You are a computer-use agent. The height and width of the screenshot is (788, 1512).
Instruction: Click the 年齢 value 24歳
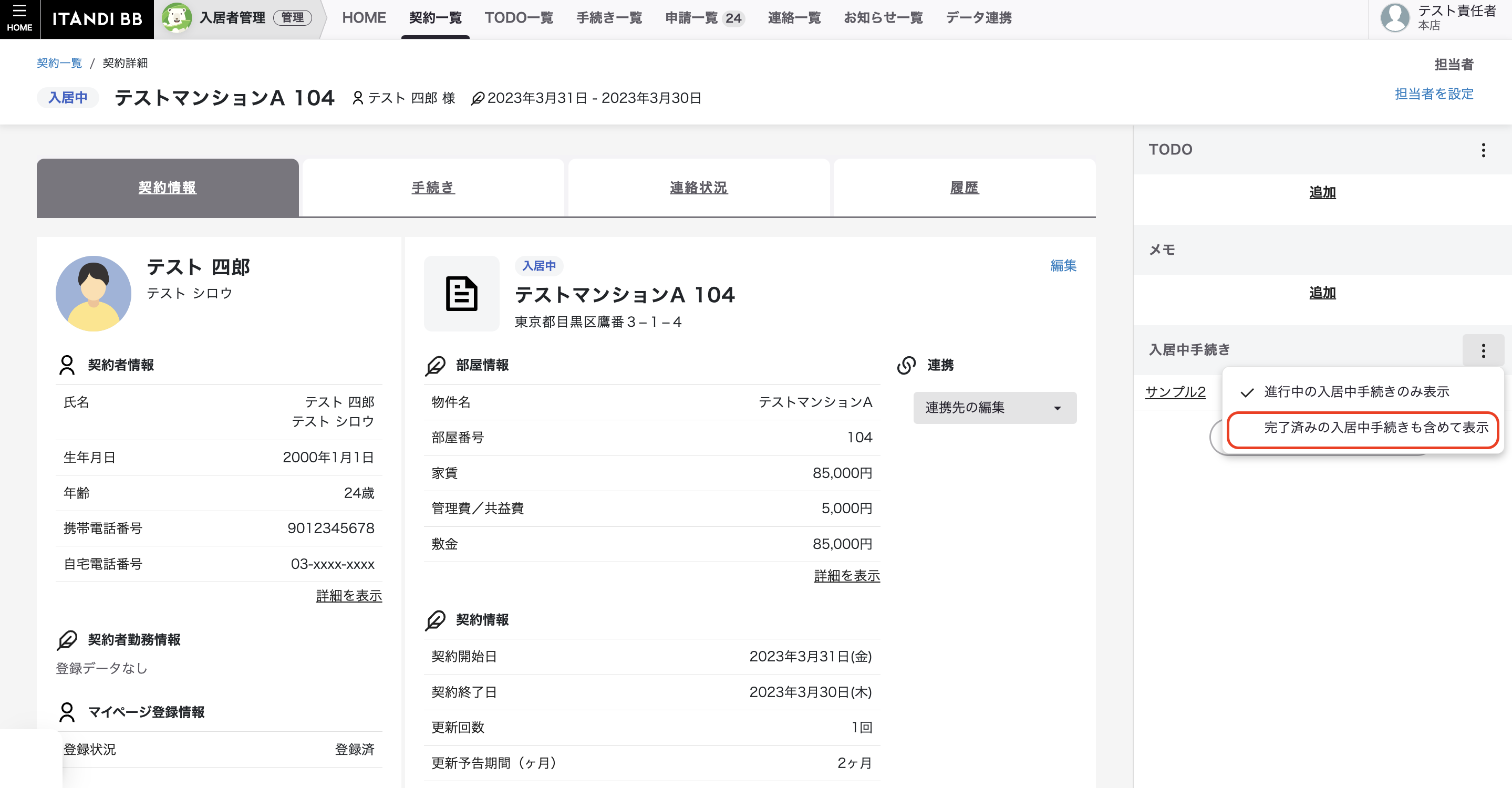click(x=359, y=493)
